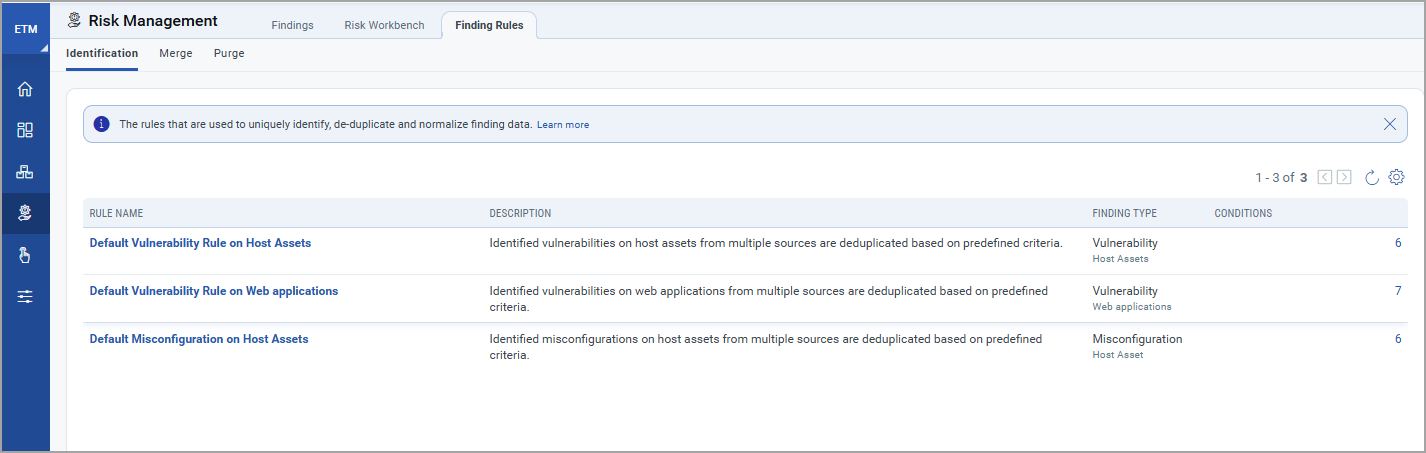Go to Home in the sidebar
This screenshot has width=1426, height=453.
pyautogui.click(x=25, y=89)
